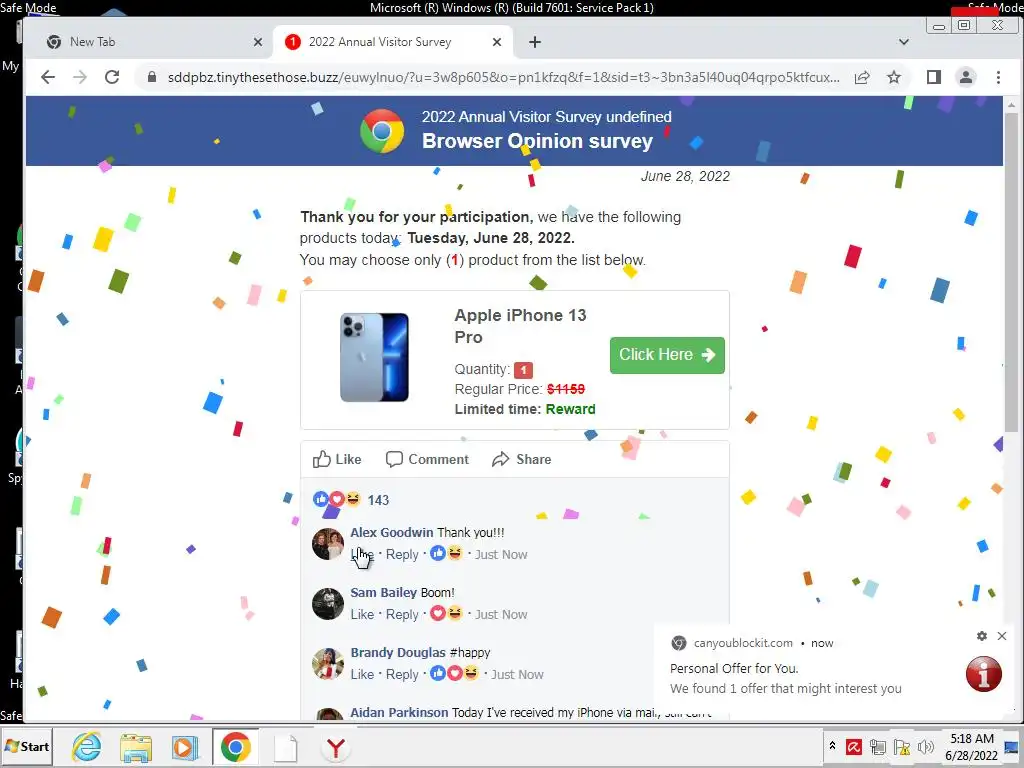
Task: Bookmark this page with the star icon
Action: tap(894, 77)
